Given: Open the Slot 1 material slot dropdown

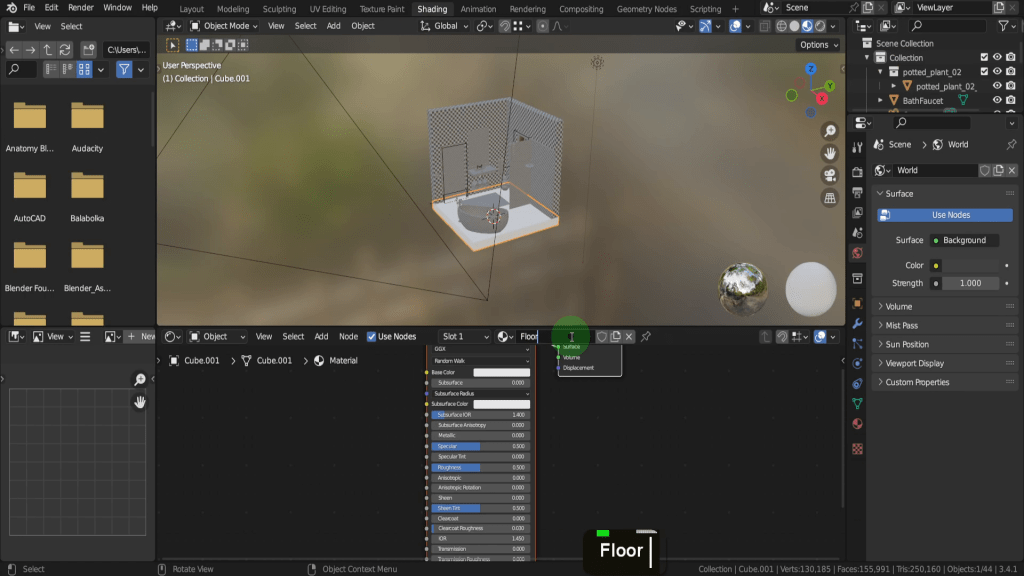Looking at the screenshot, I should click(x=465, y=337).
